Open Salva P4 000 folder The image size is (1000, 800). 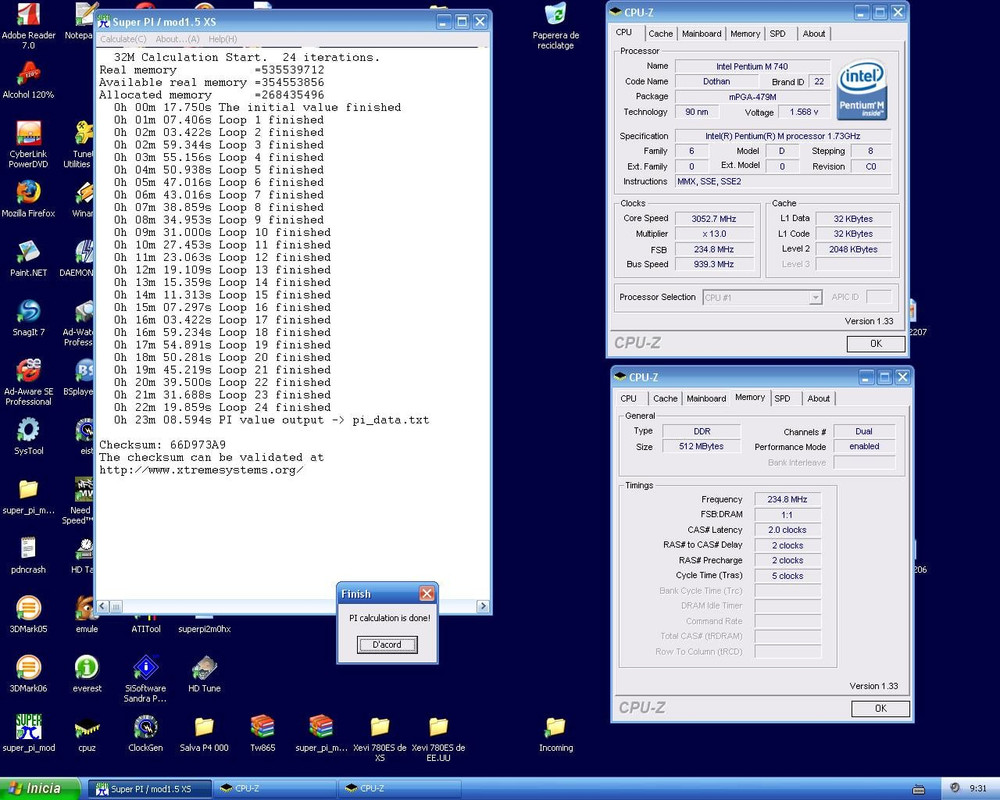(x=204, y=734)
